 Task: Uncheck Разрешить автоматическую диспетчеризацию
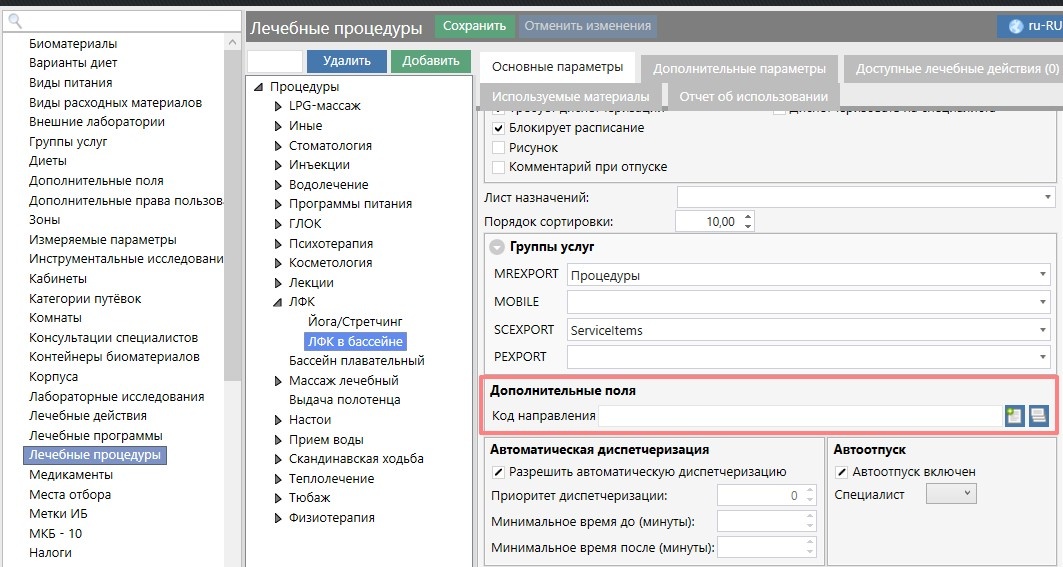(499, 472)
